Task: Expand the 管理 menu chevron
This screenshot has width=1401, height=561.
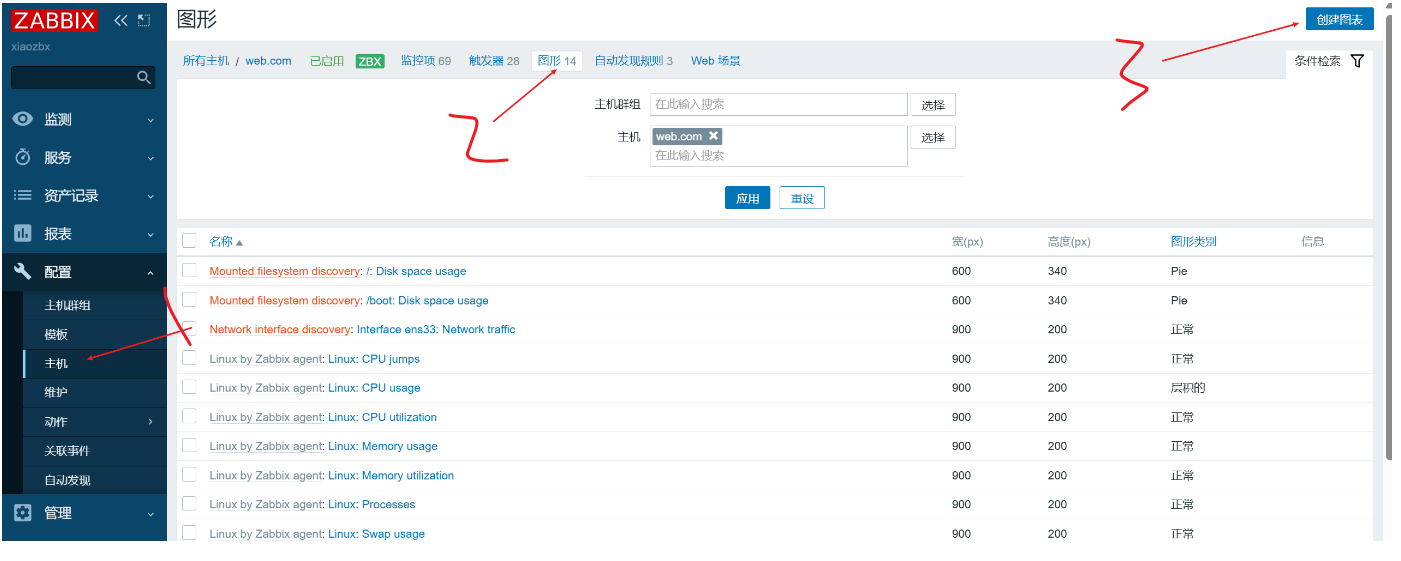Action: point(151,513)
